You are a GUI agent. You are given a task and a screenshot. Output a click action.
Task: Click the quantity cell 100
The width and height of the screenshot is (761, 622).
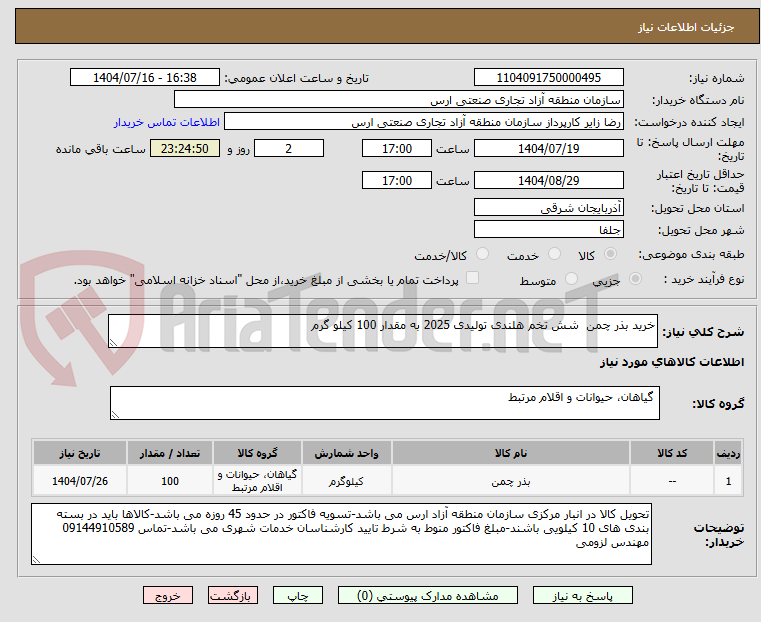tap(170, 481)
